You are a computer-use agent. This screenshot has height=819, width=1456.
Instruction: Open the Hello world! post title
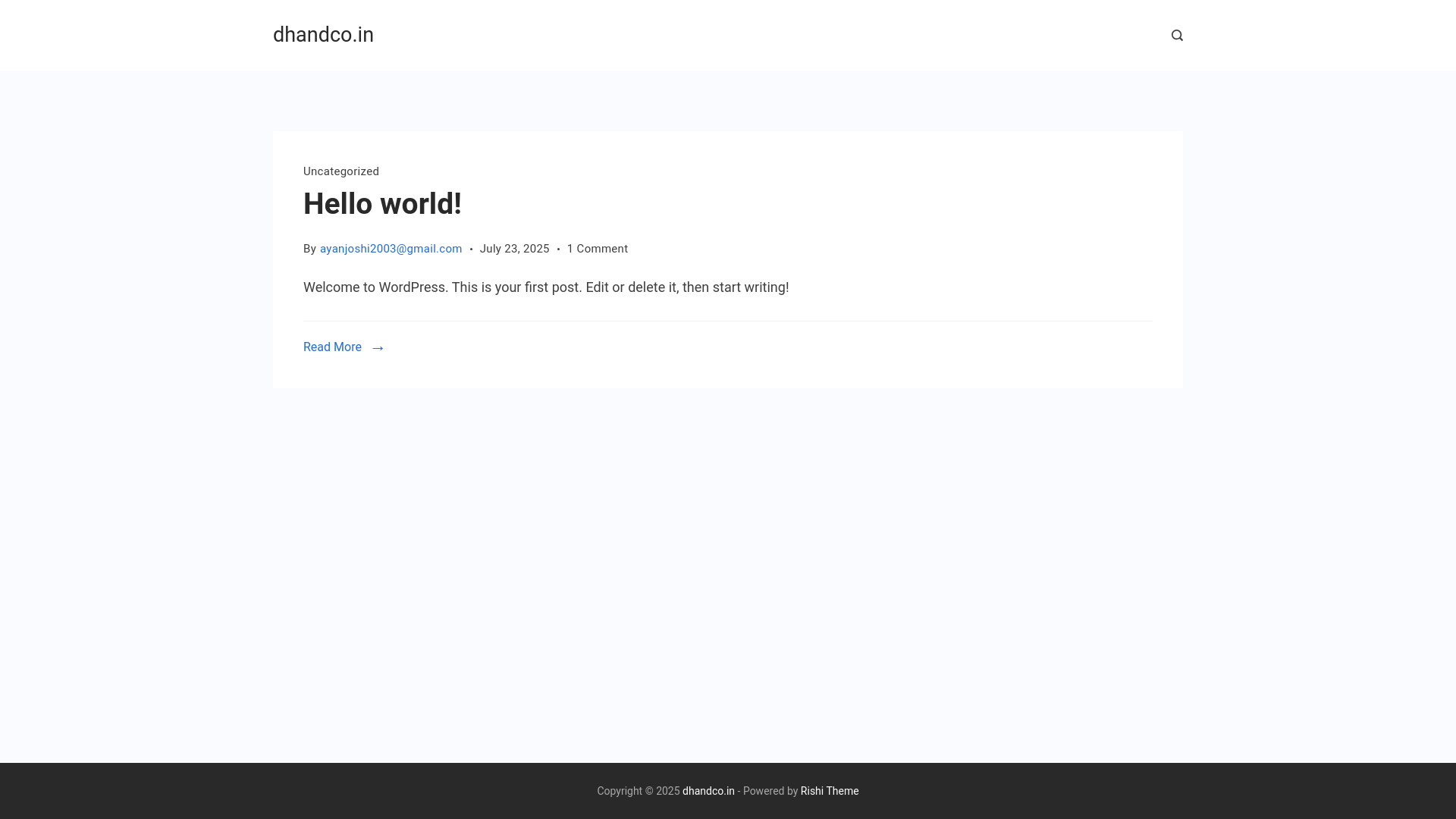coord(382,204)
